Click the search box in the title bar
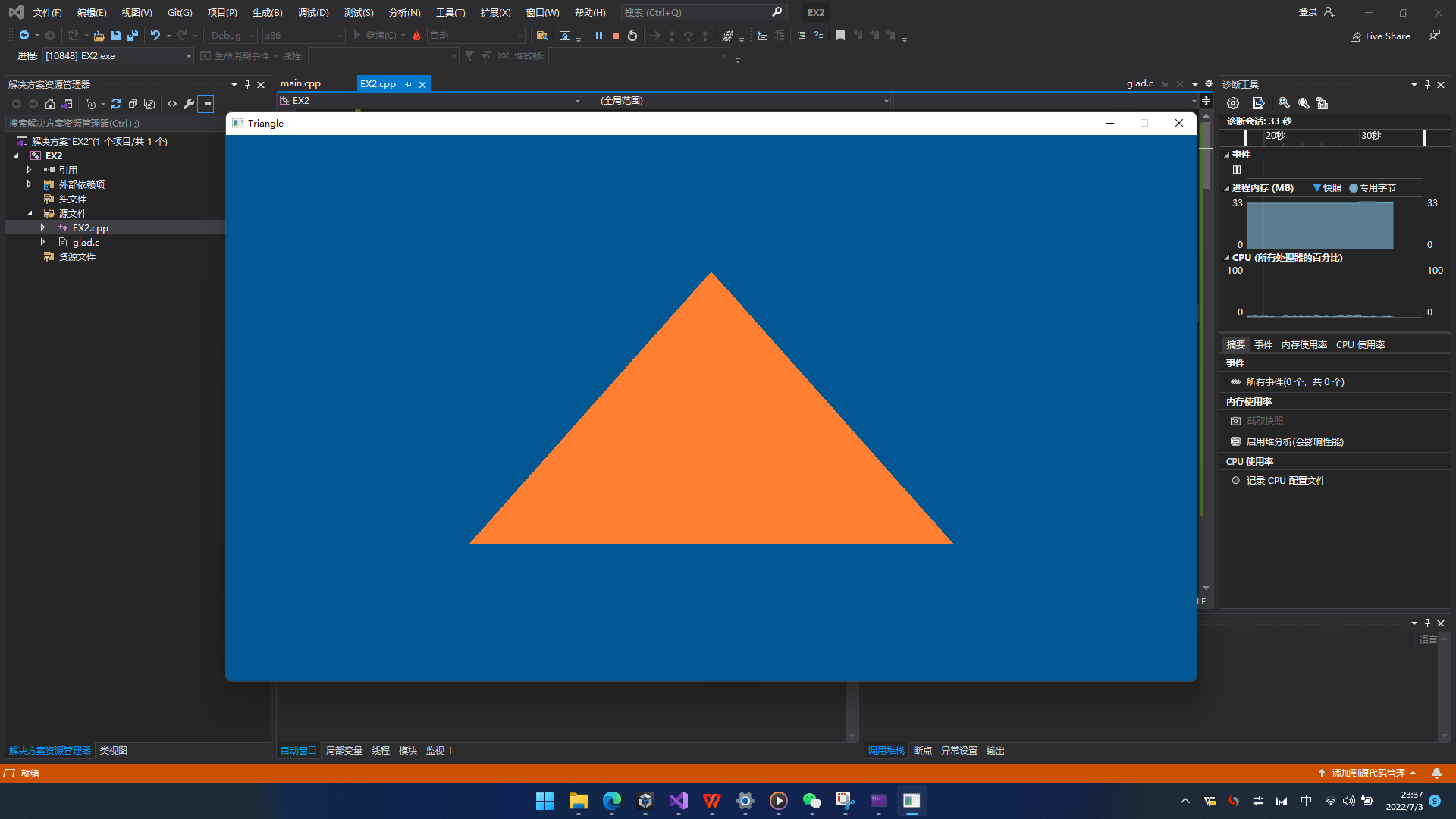Viewport: 1456px width, 819px height. pos(696,12)
